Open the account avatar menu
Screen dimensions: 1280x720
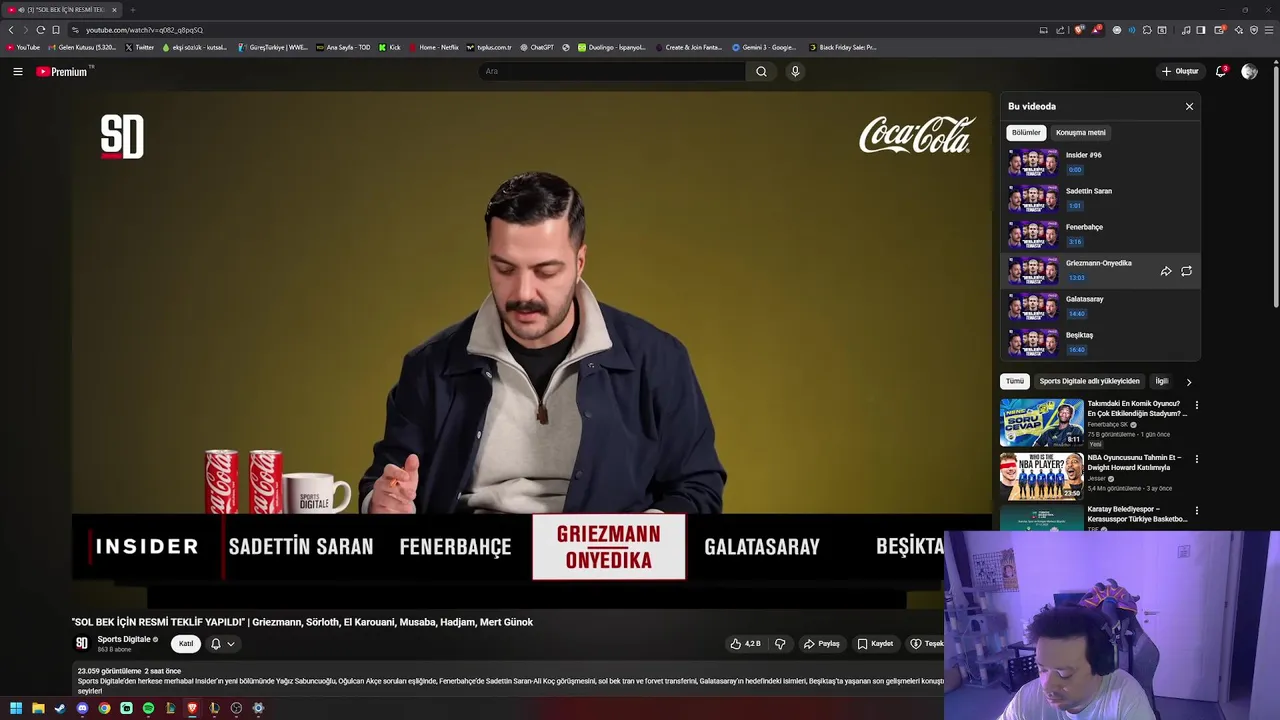pos(1249,71)
